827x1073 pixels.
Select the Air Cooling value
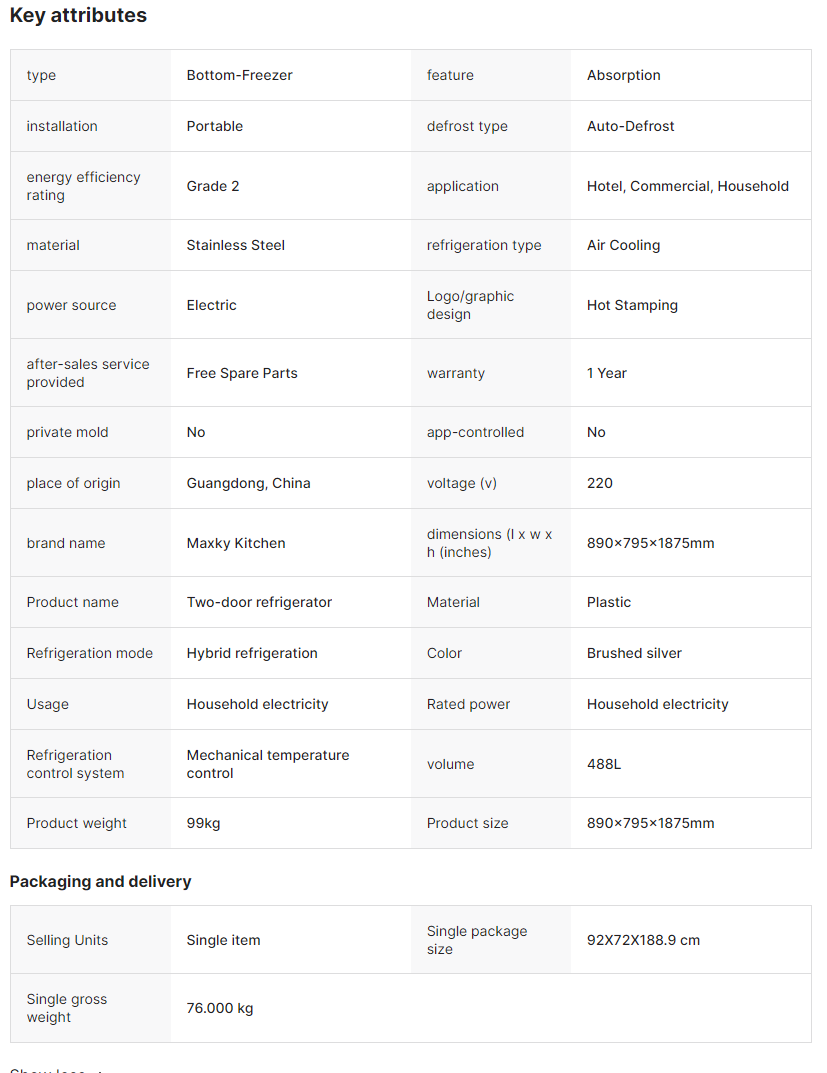click(624, 245)
